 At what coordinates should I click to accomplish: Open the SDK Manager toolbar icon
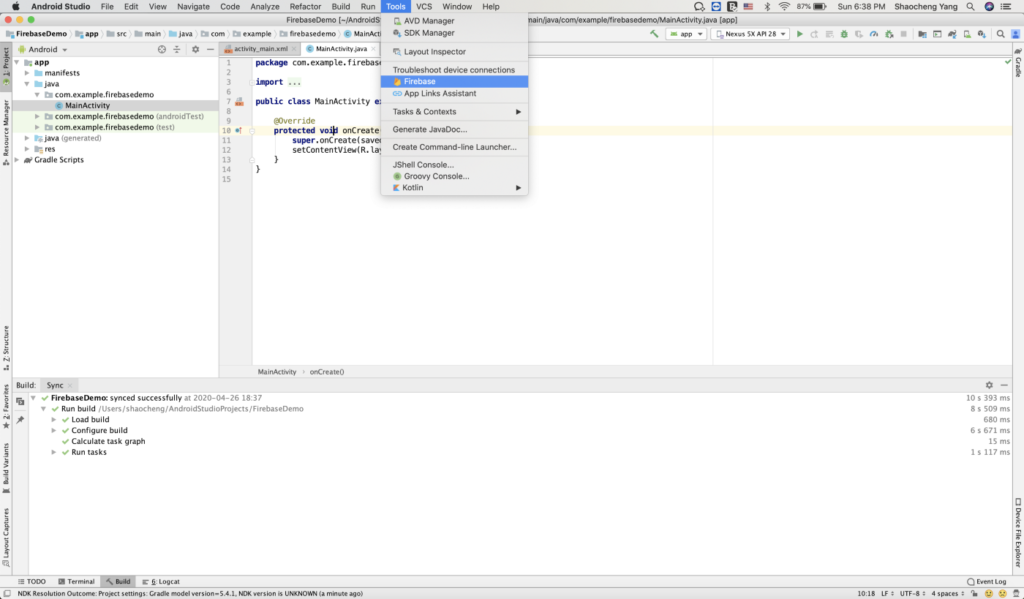(x=982, y=34)
